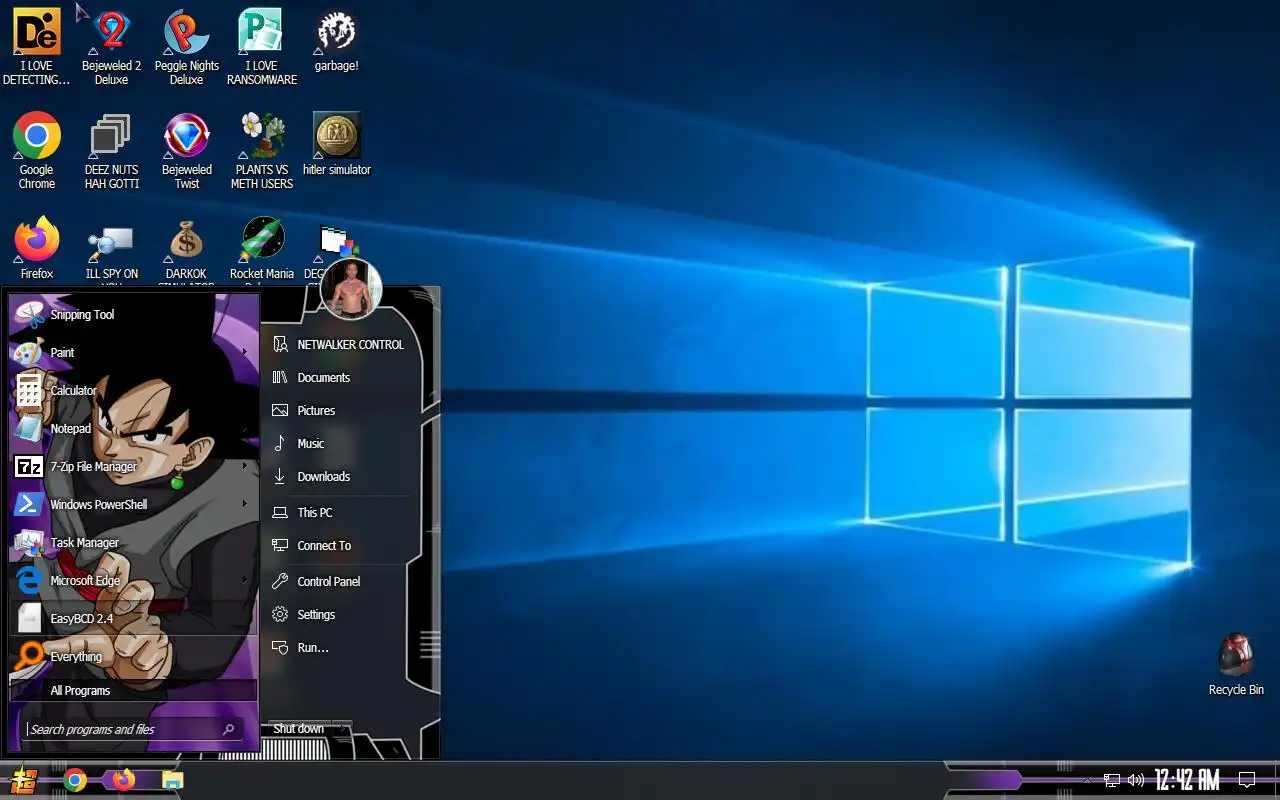Select the DARKOK money bag desktop icon

coord(186,250)
